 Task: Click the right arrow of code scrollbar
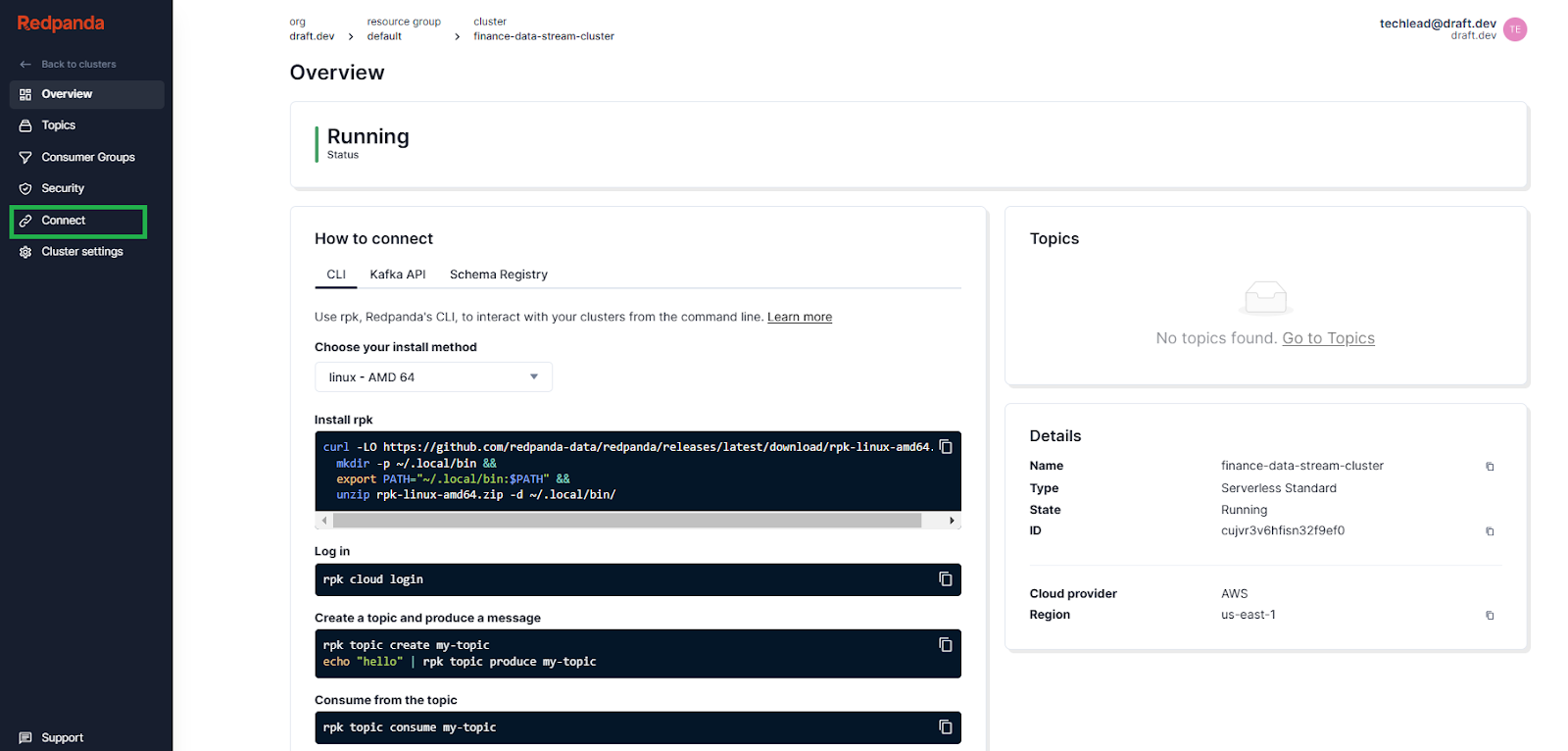coord(952,521)
